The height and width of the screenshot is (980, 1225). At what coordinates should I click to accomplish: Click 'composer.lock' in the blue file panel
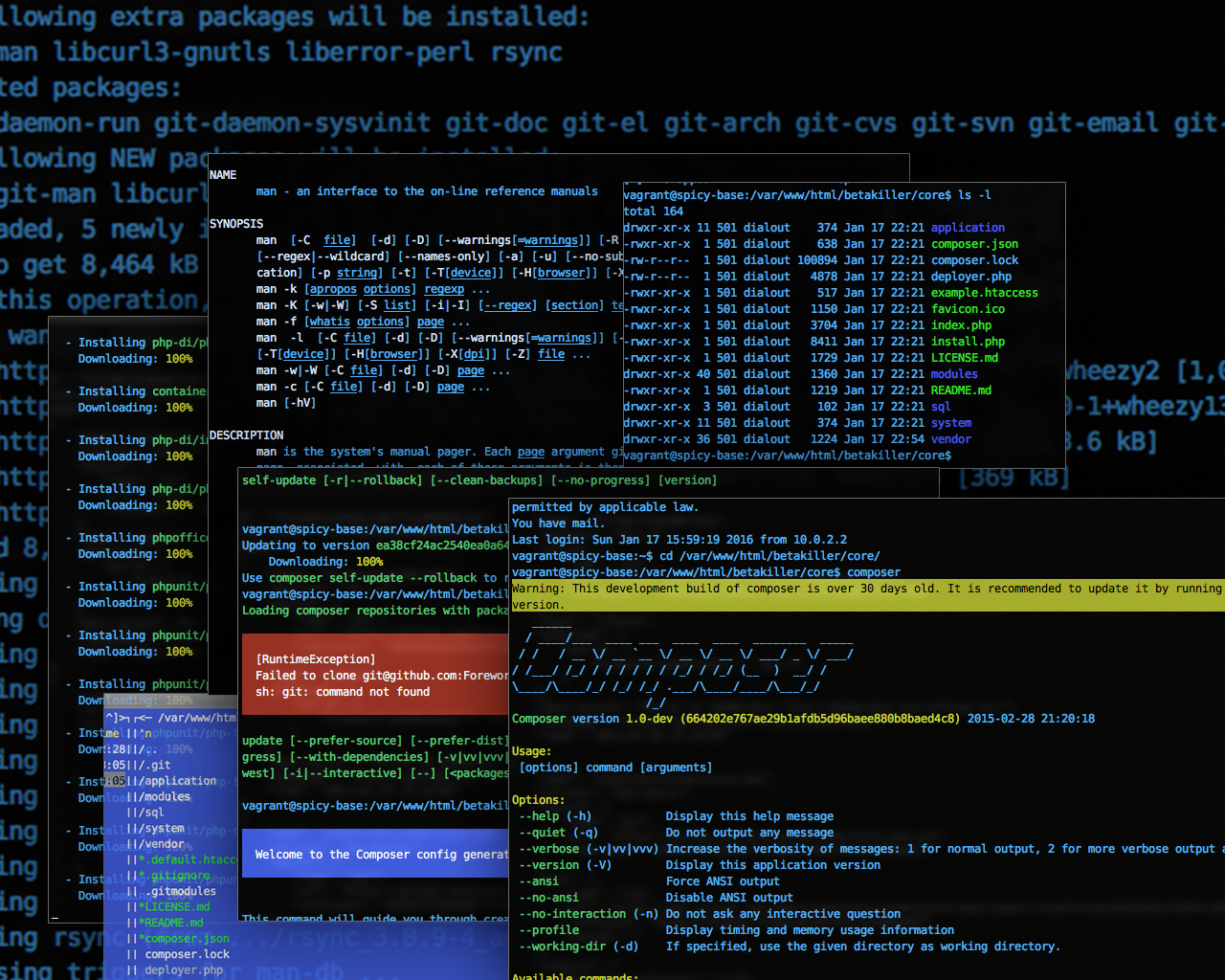(187, 954)
